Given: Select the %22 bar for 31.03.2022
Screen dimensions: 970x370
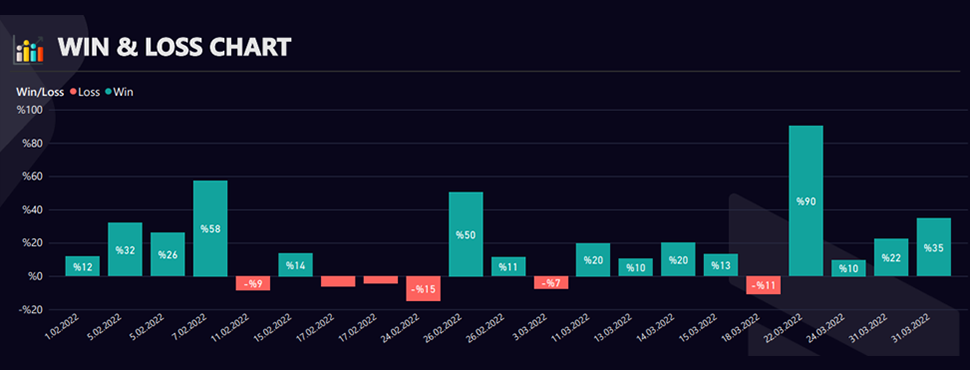Looking at the screenshot, I should pyautogui.click(x=891, y=257).
